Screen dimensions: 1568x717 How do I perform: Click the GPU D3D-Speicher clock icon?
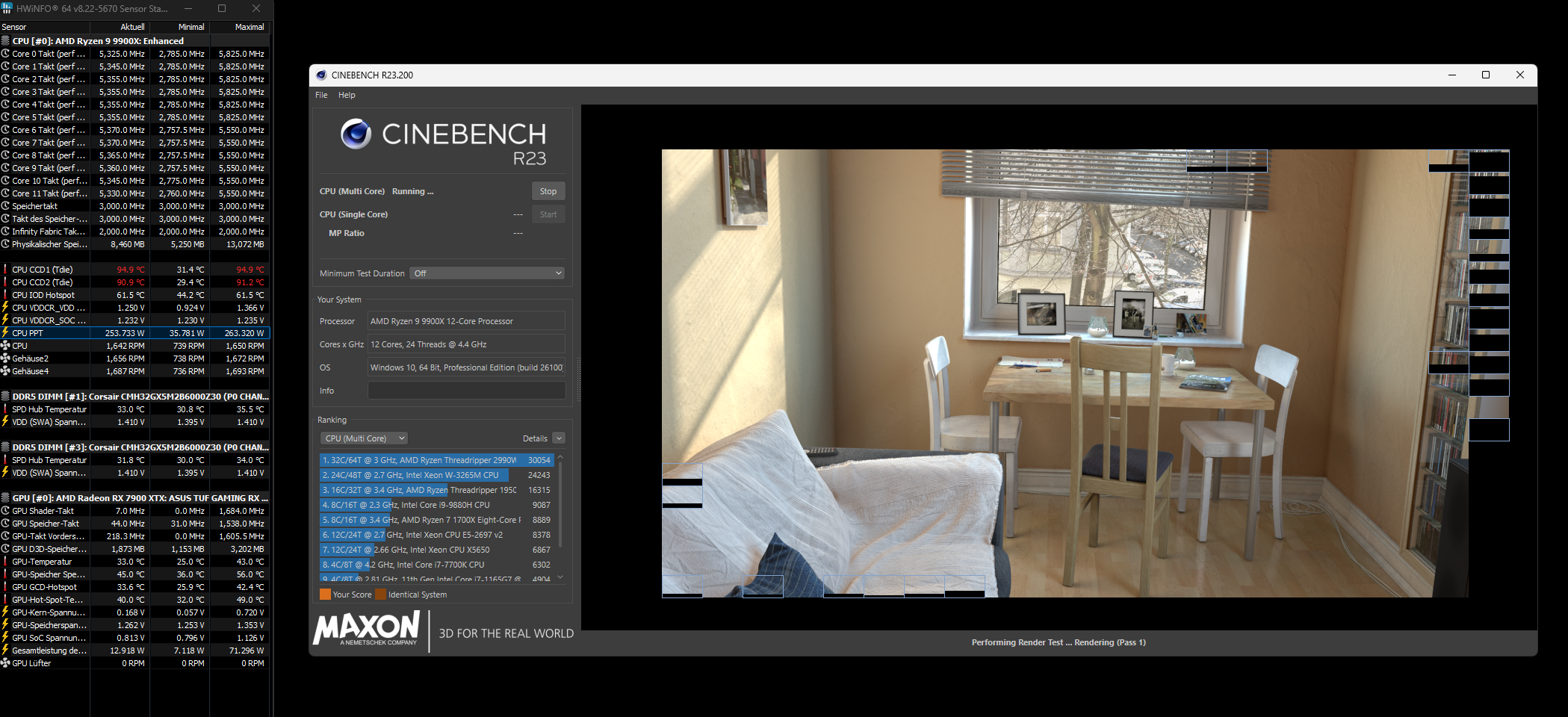[x=5, y=549]
